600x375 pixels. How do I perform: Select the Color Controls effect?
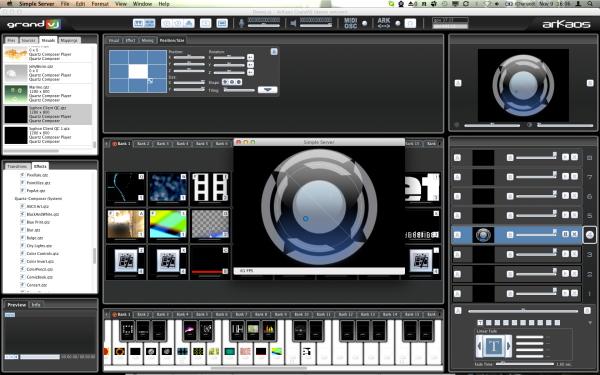[42, 253]
